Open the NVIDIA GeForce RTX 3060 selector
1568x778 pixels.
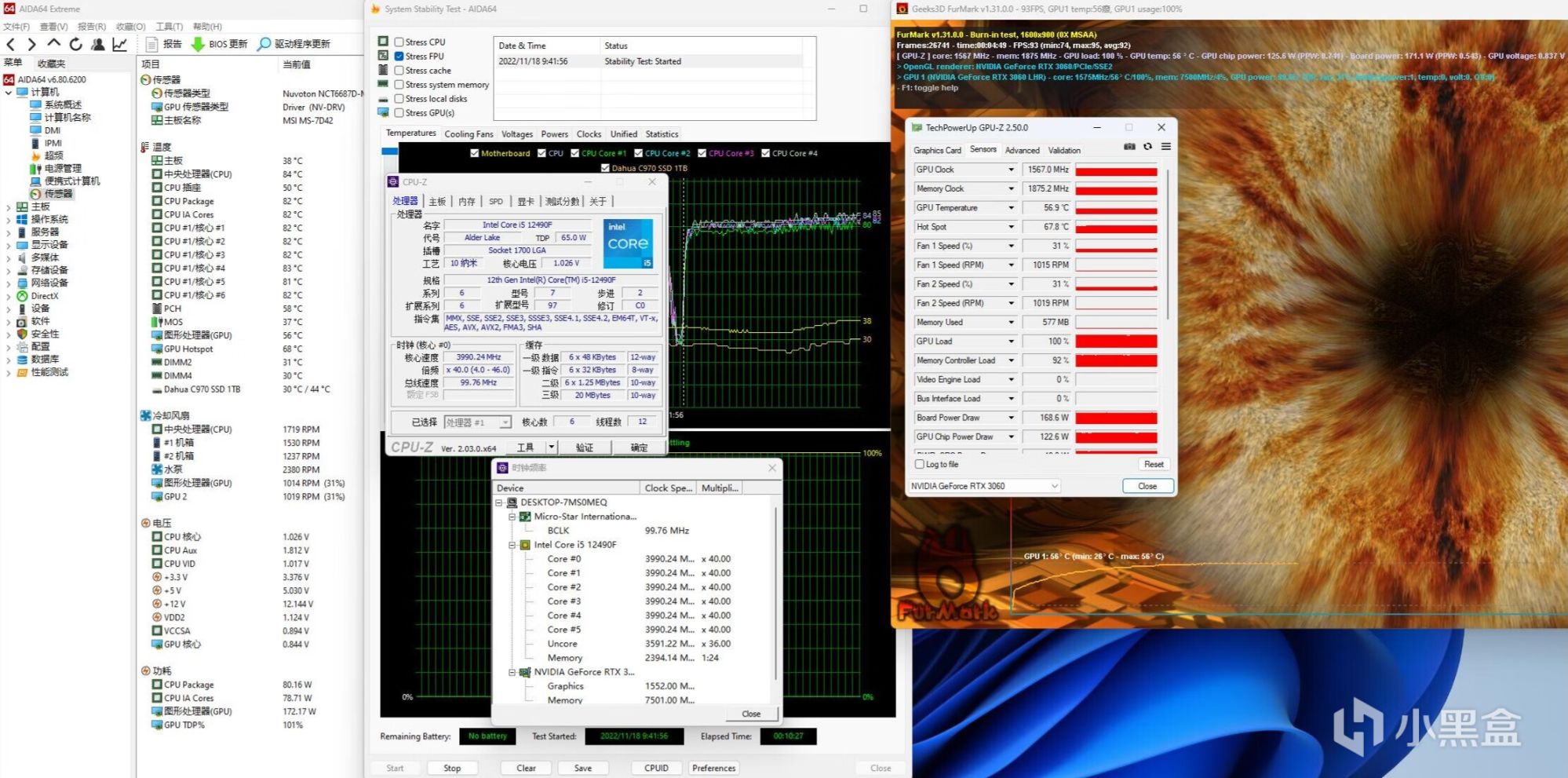[984, 486]
